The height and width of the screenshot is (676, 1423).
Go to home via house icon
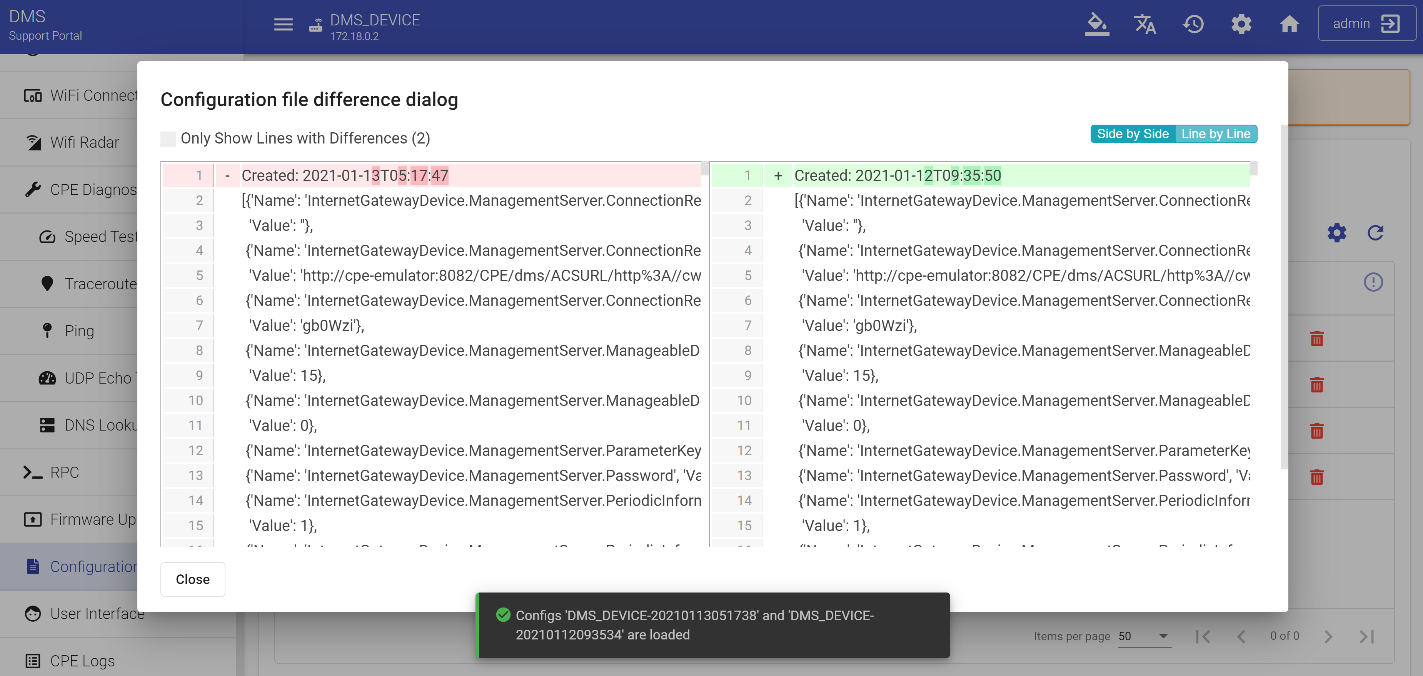coord(1289,25)
